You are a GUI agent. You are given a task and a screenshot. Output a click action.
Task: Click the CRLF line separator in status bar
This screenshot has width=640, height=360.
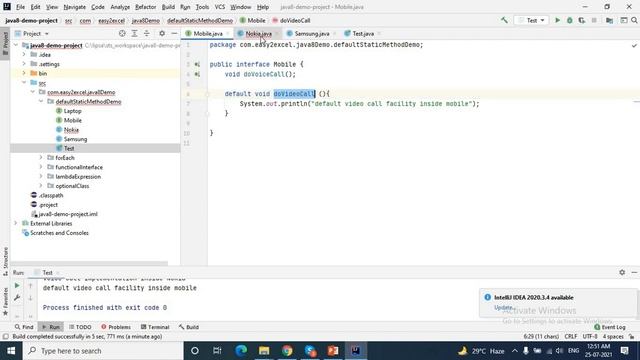(571, 336)
